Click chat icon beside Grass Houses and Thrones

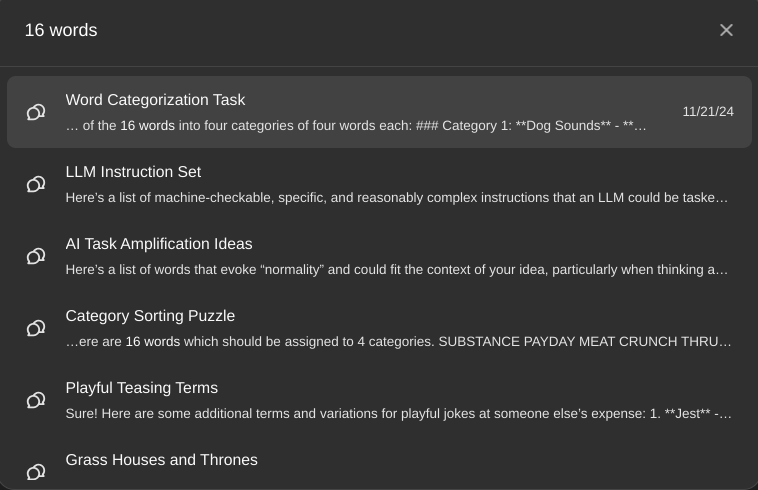pos(36,472)
